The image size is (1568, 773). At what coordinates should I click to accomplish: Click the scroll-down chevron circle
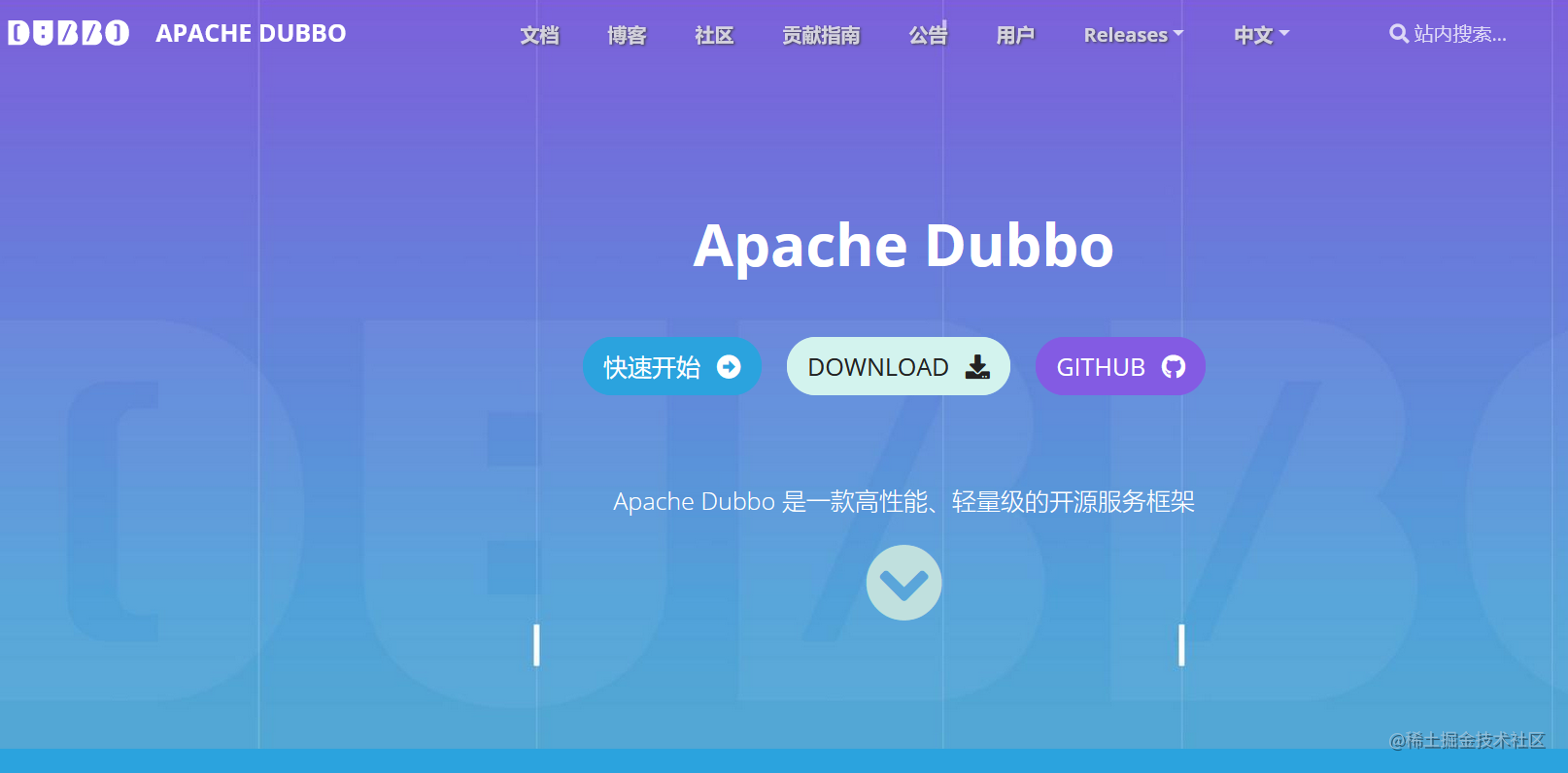tap(903, 583)
